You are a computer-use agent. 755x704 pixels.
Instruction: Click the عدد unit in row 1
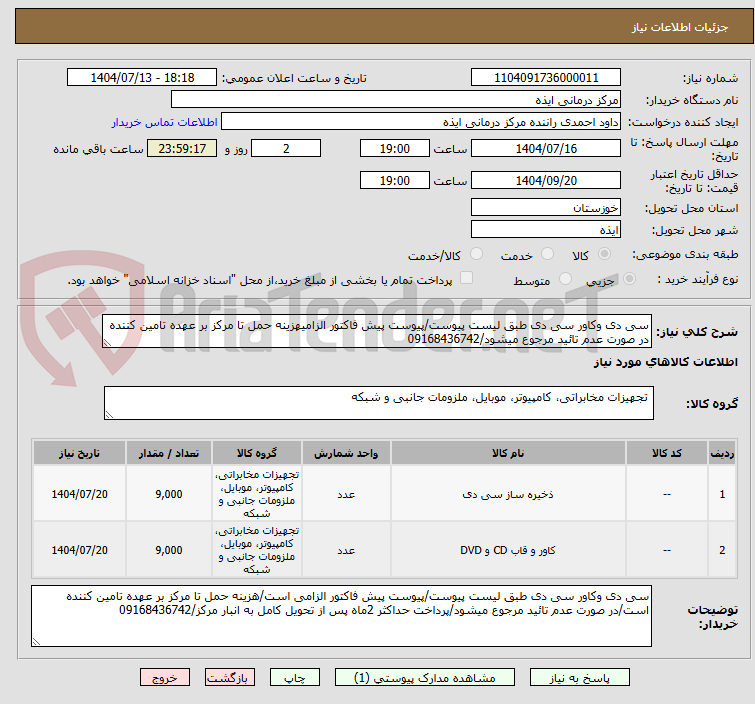[x=346, y=494]
